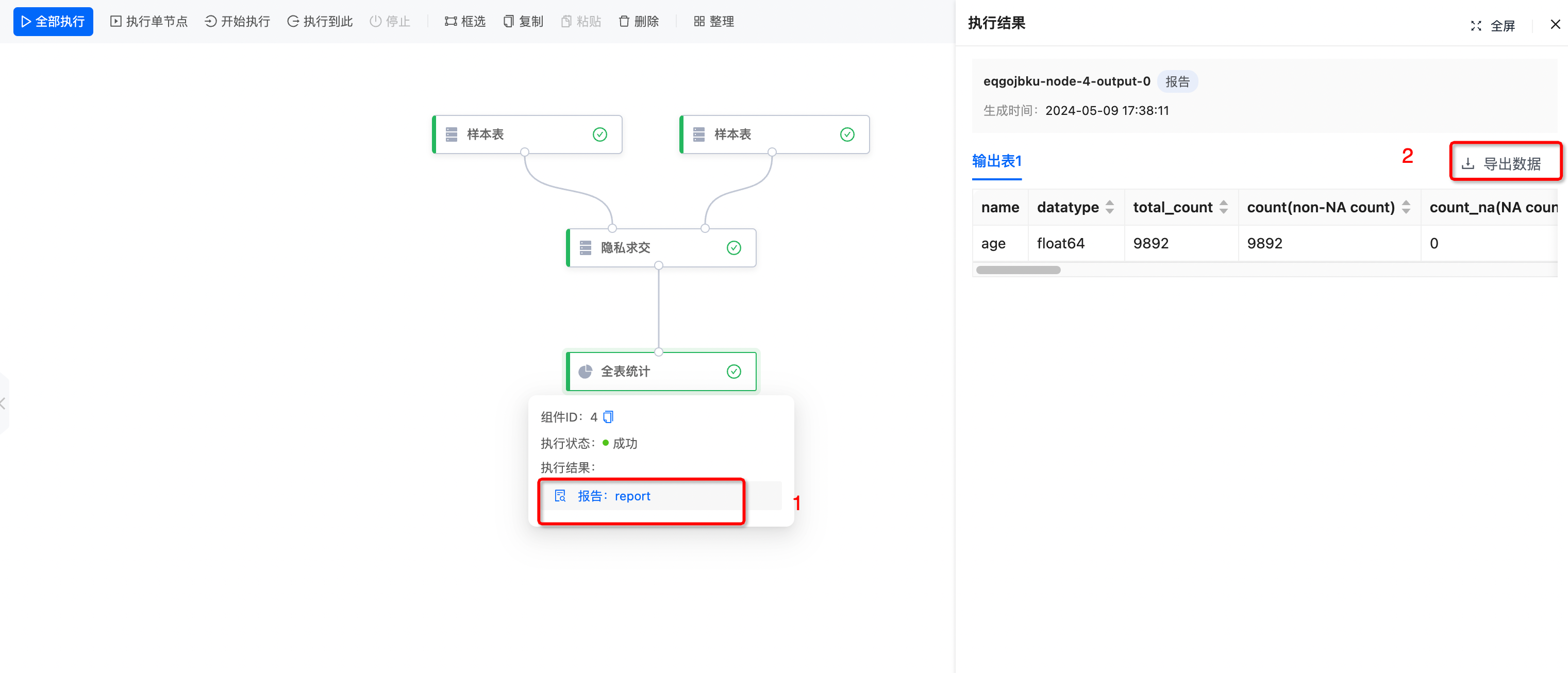Click the report document icon
The image size is (1568, 673).
click(560, 496)
